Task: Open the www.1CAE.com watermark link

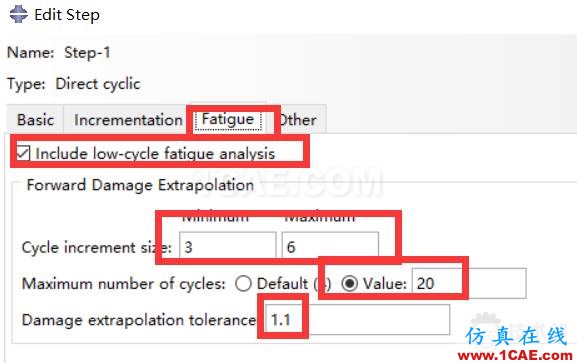Action: (515, 355)
